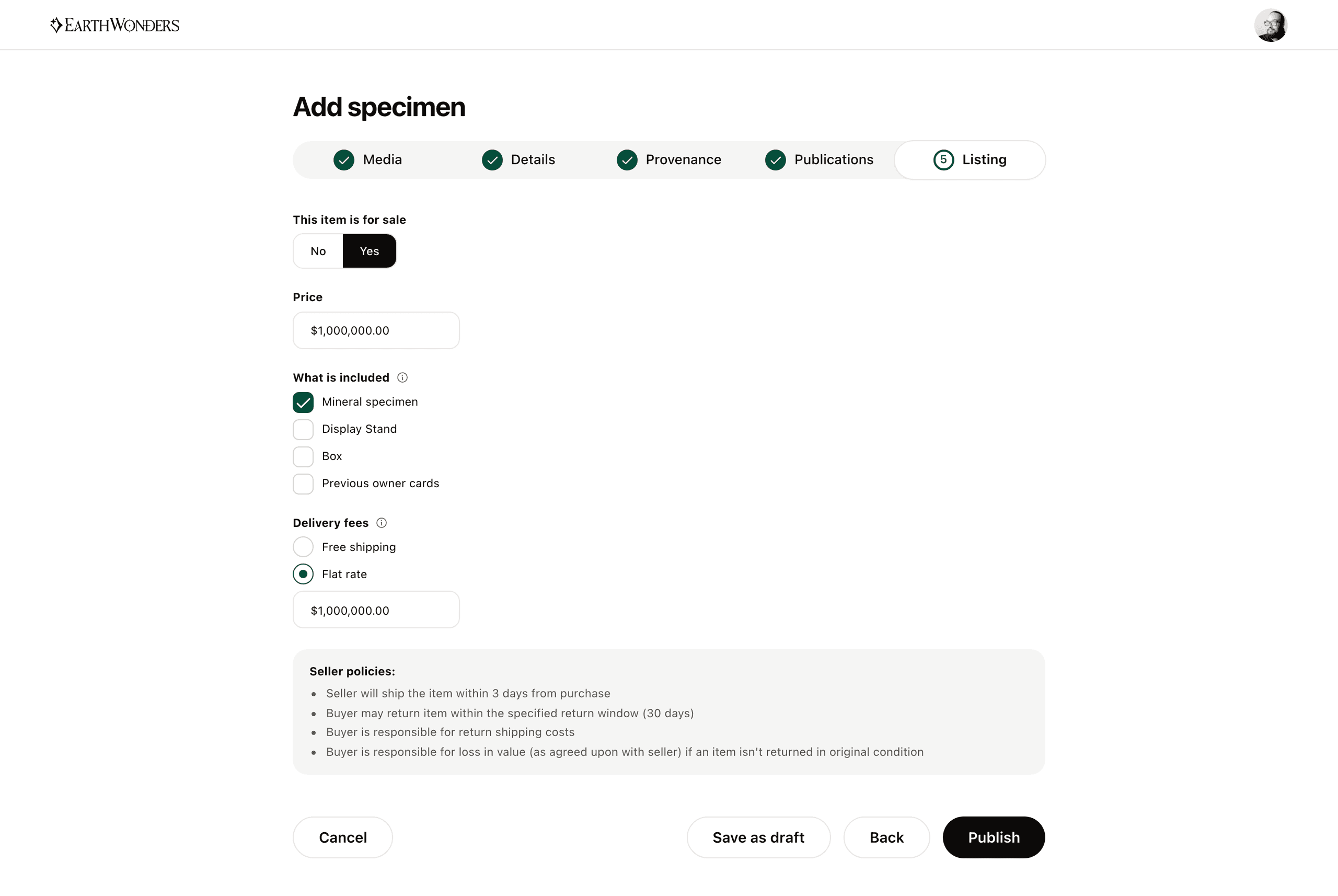Publish the specimen listing
Screen dimensions: 1338x896
tap(994, 837)
